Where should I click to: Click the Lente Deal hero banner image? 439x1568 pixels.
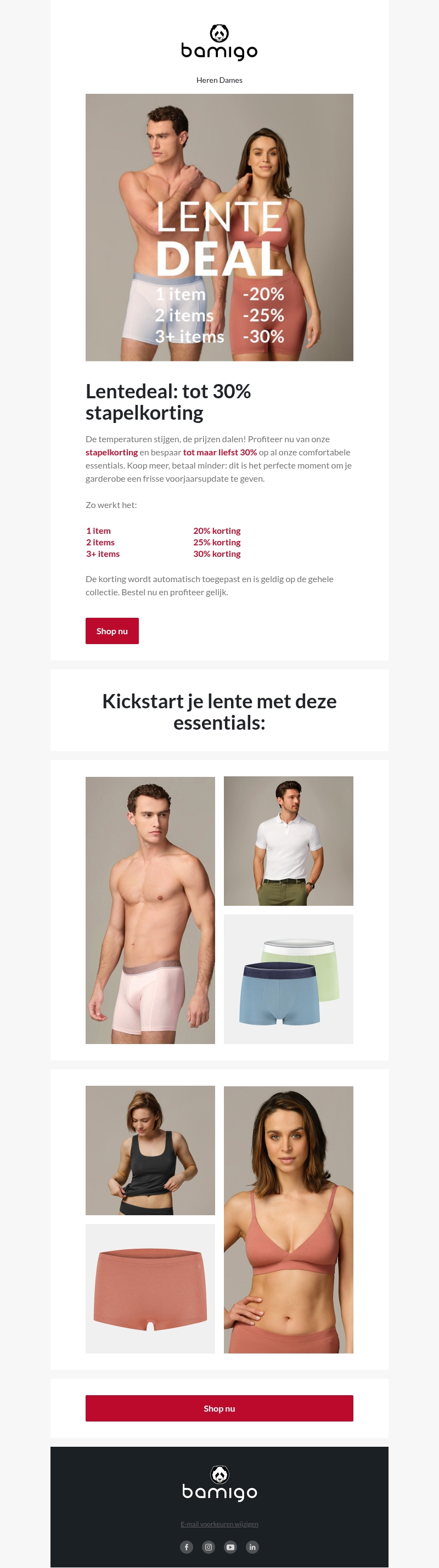coord(219,227)
